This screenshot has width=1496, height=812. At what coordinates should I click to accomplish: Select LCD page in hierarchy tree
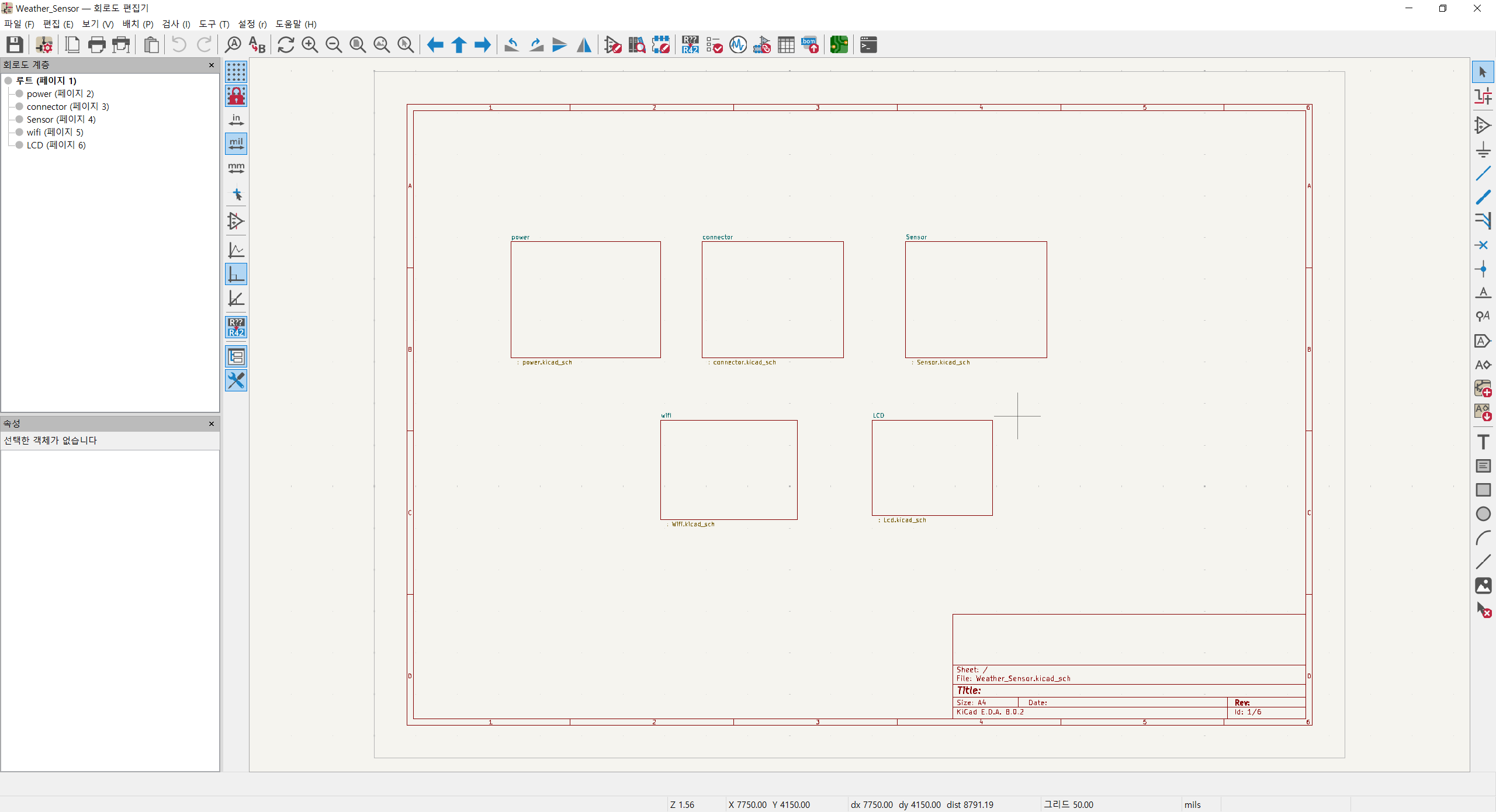pos(56,145)
